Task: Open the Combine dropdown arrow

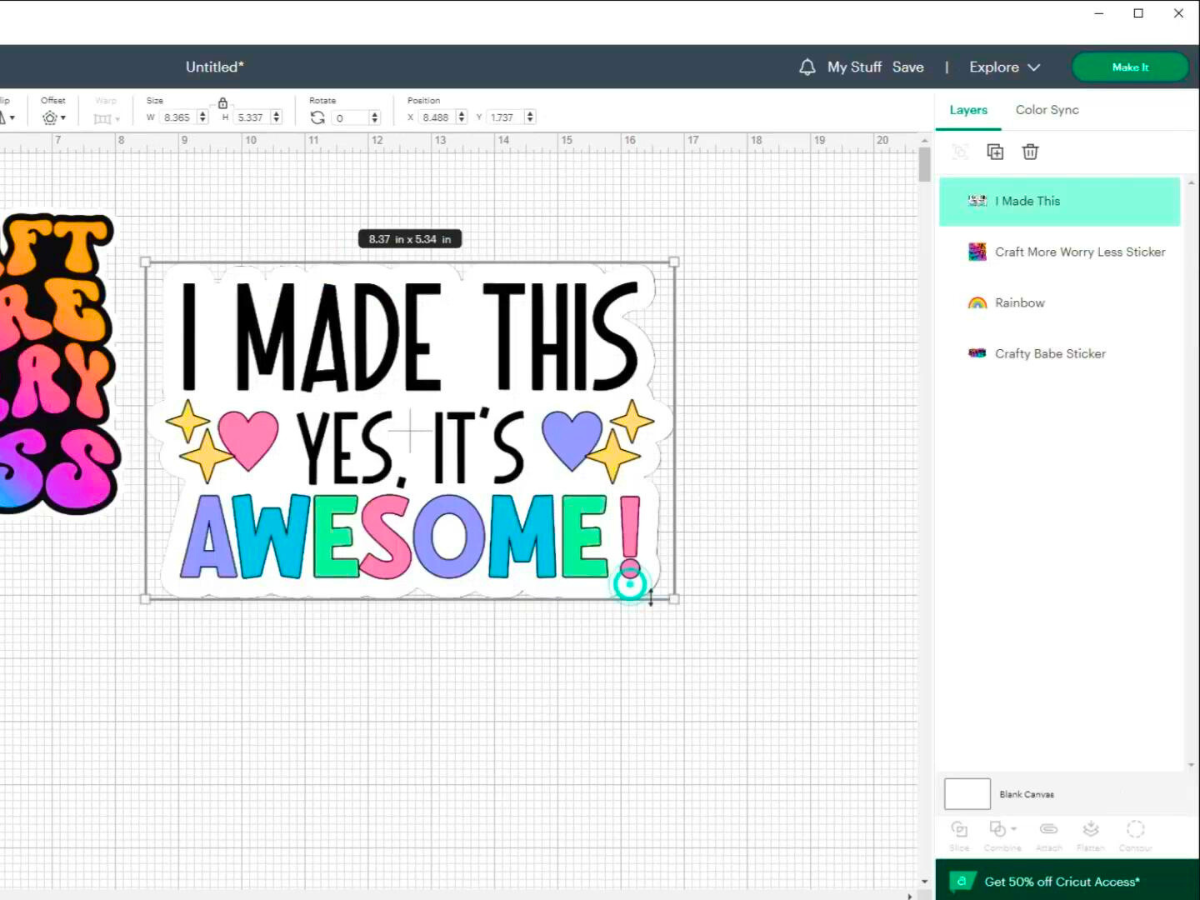Action: (1012, 830)
